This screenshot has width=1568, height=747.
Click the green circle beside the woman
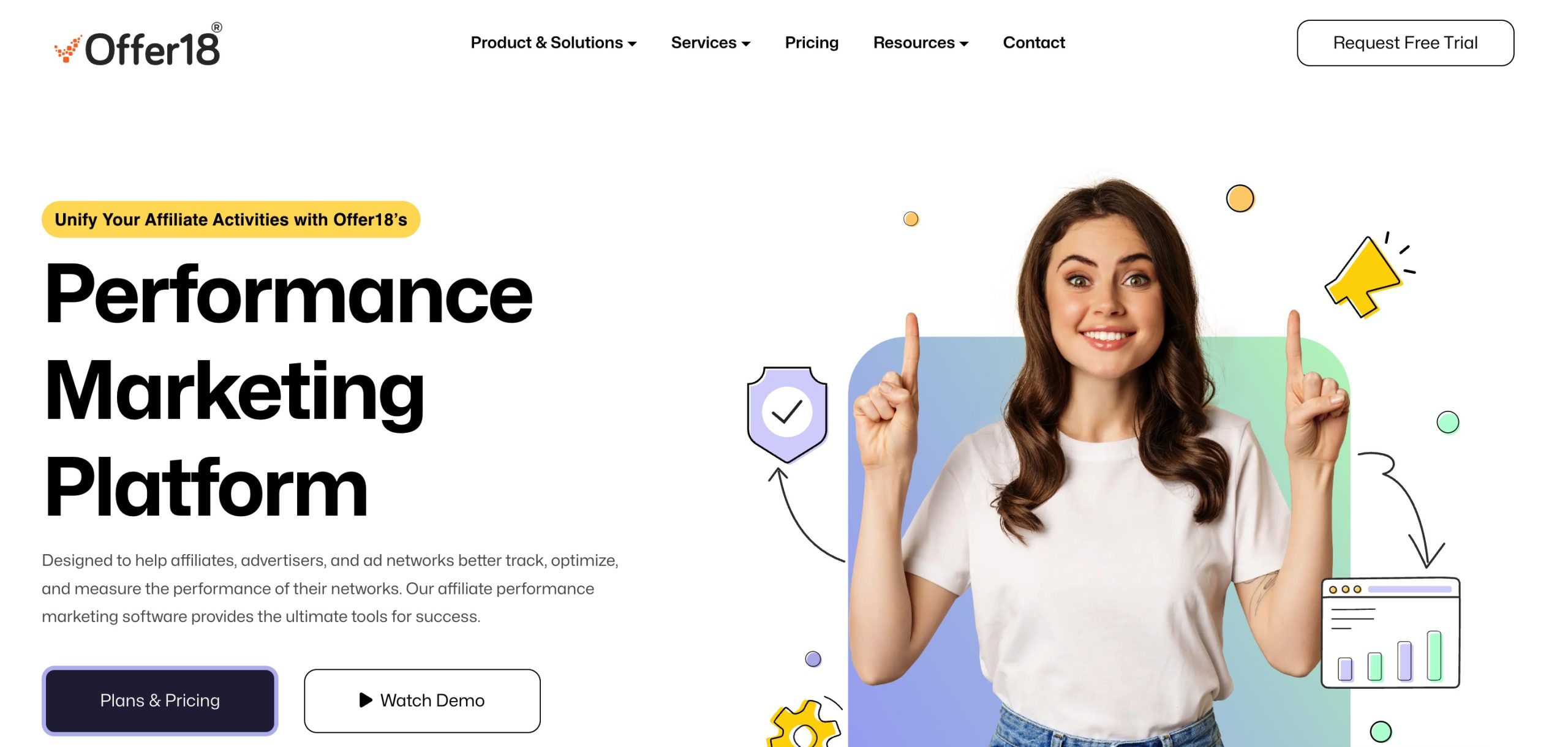[x=1448, y=422]
